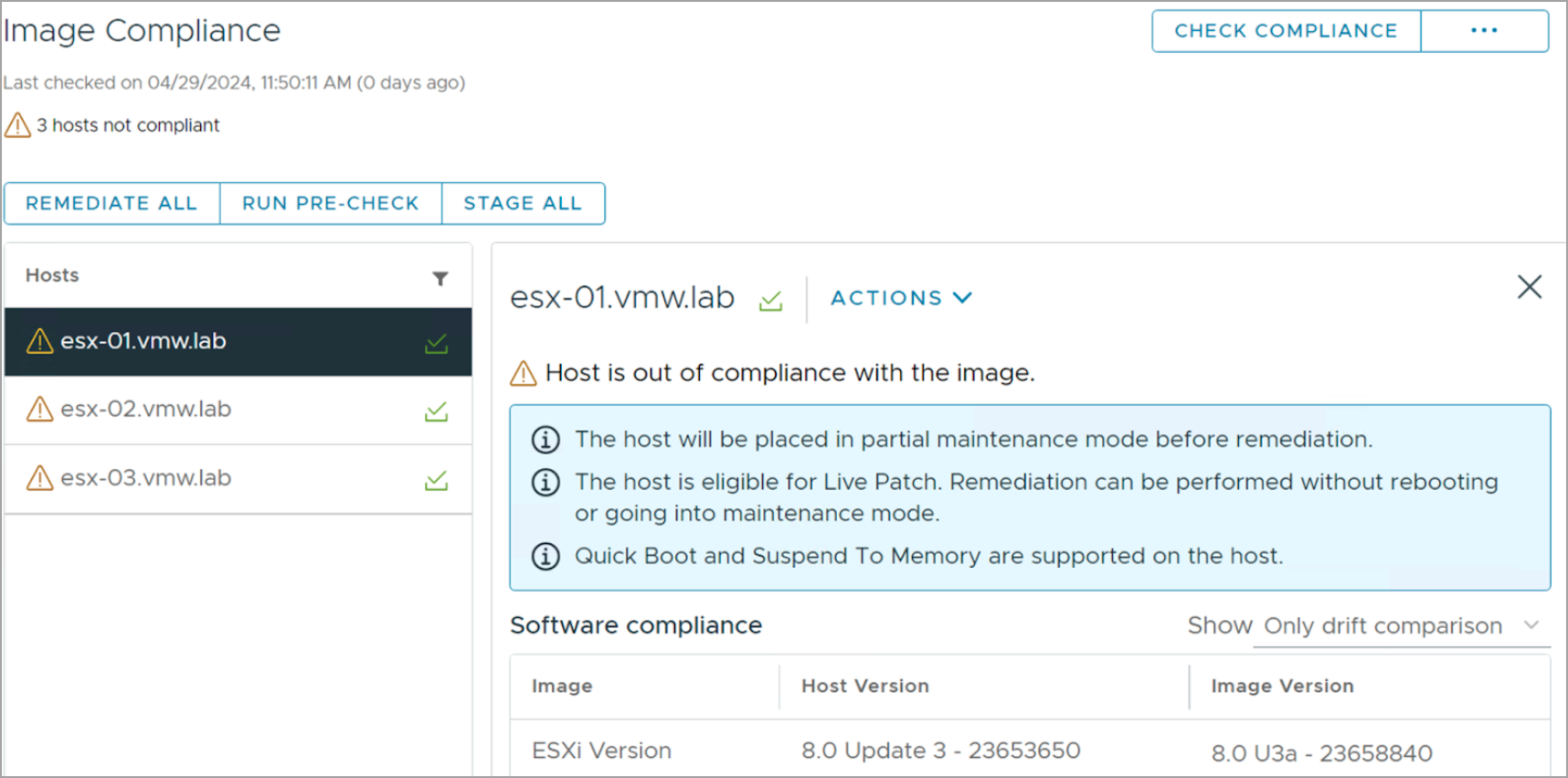Expand the Only drift comparison dropdown
Screen dimensions: 1568x778
click(1402, 626)
